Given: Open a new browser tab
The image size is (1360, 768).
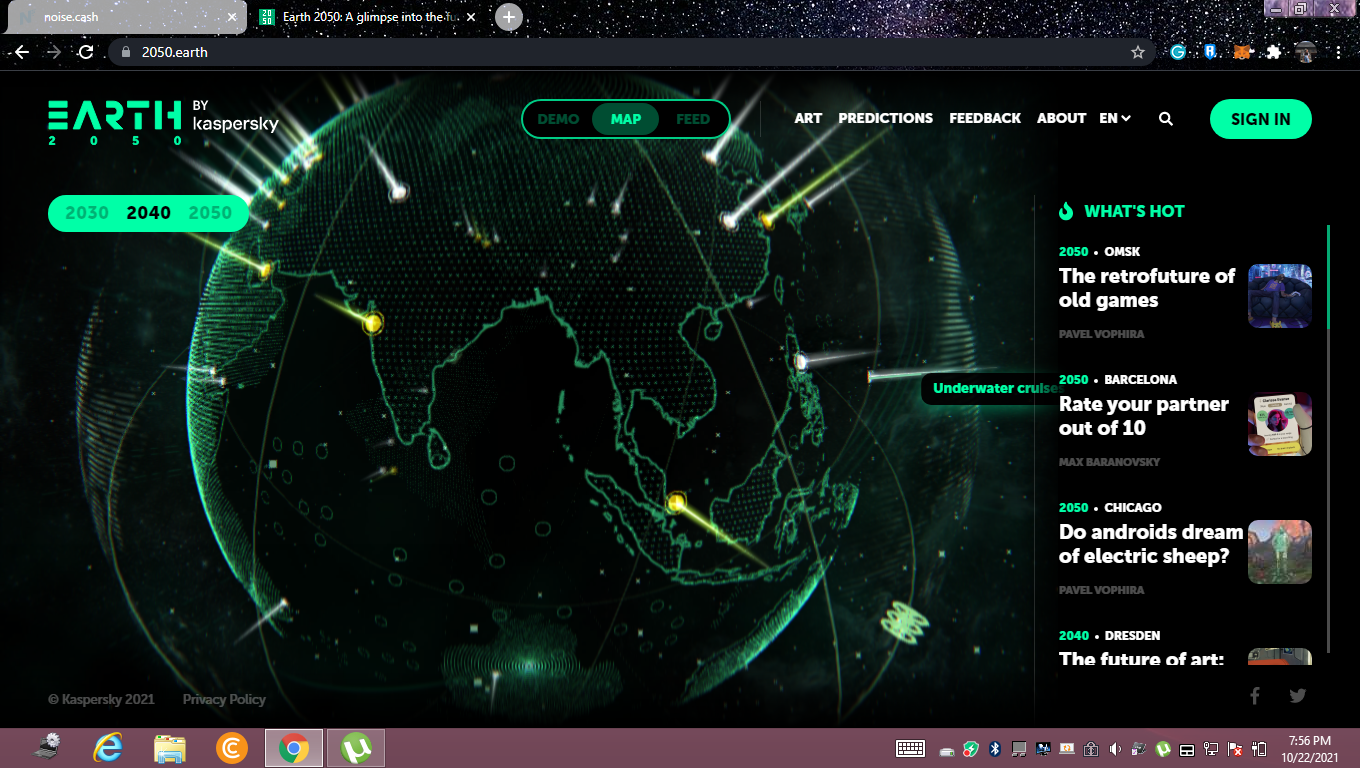Looking at the screenshot, I should pos(509,17).
